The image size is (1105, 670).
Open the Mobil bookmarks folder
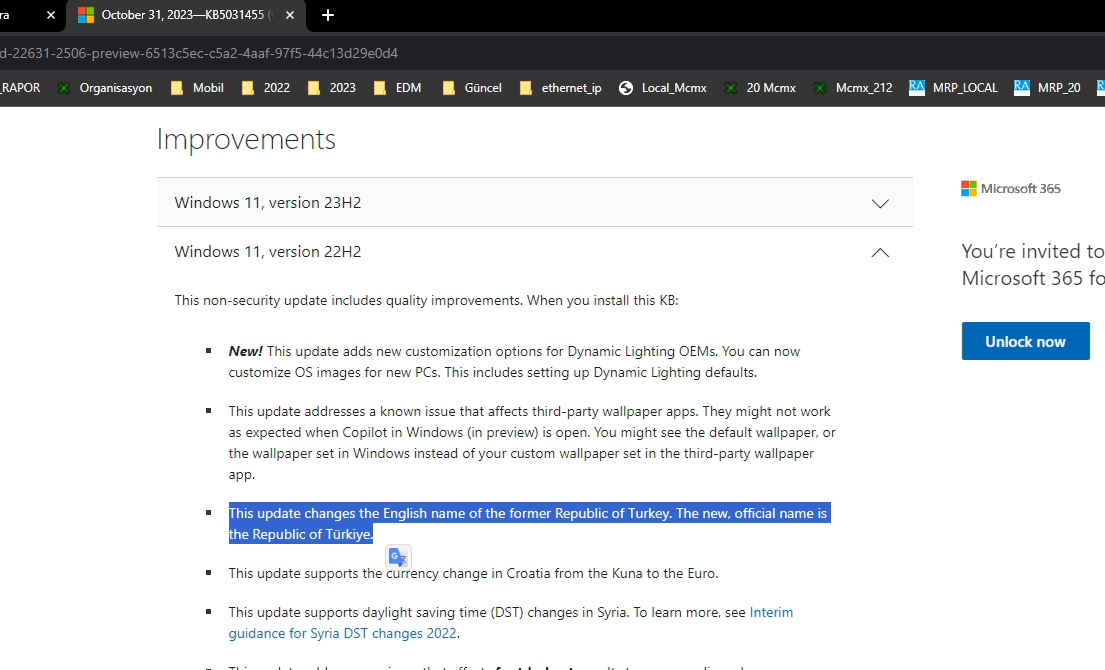pyautogui.click(x=197, y=88)
